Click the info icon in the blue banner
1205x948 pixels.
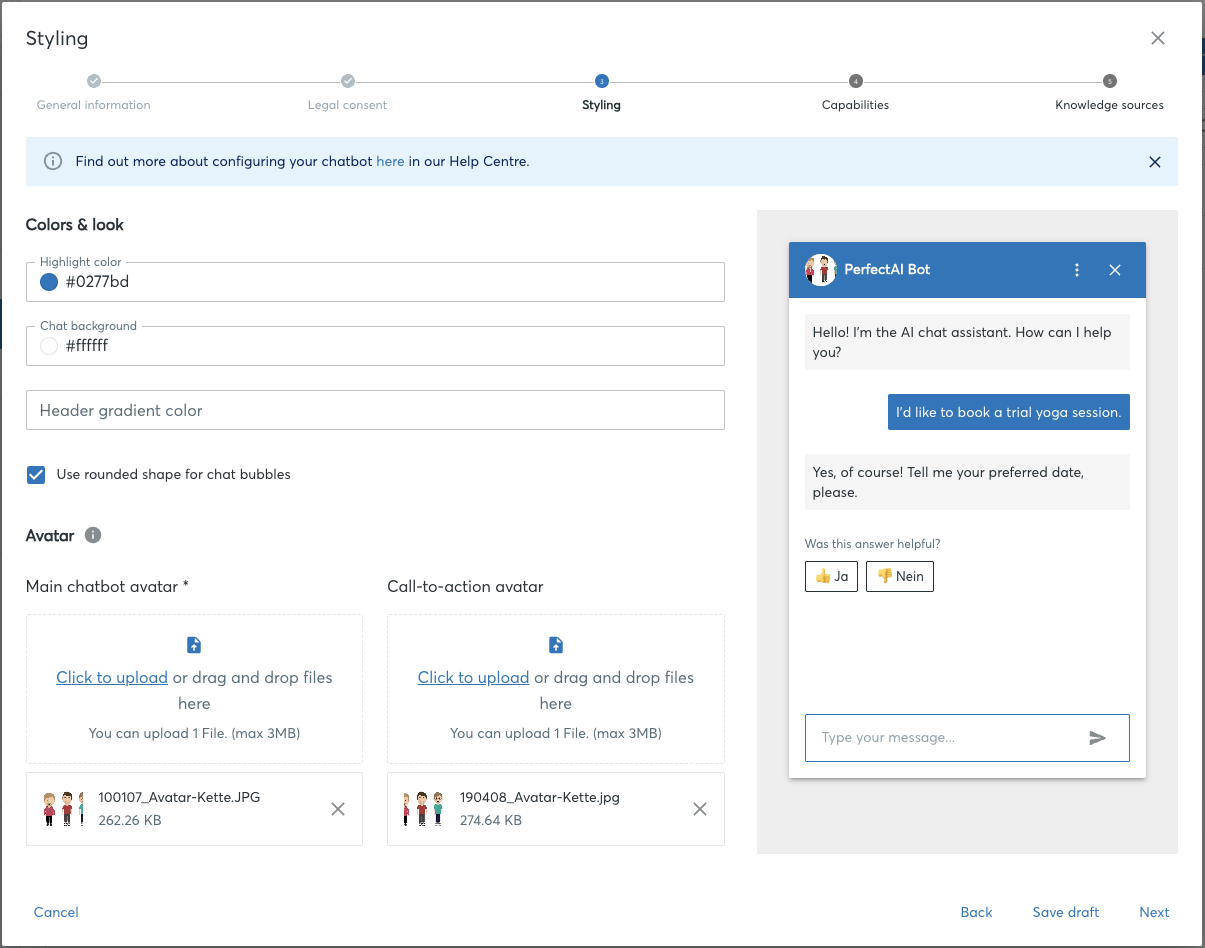click(53, 161)
